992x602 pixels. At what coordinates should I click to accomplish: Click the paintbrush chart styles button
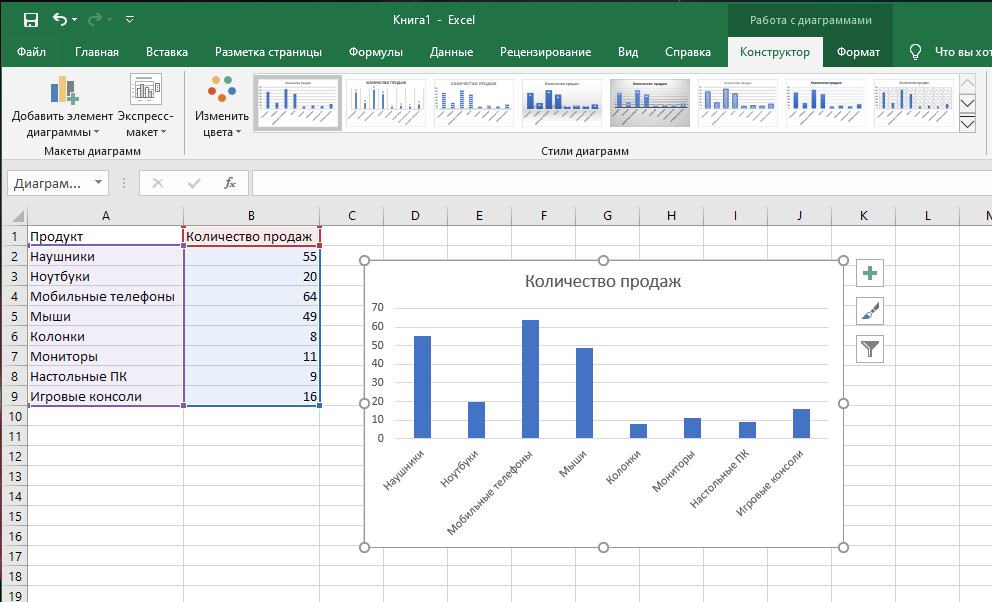coord(870,312)
